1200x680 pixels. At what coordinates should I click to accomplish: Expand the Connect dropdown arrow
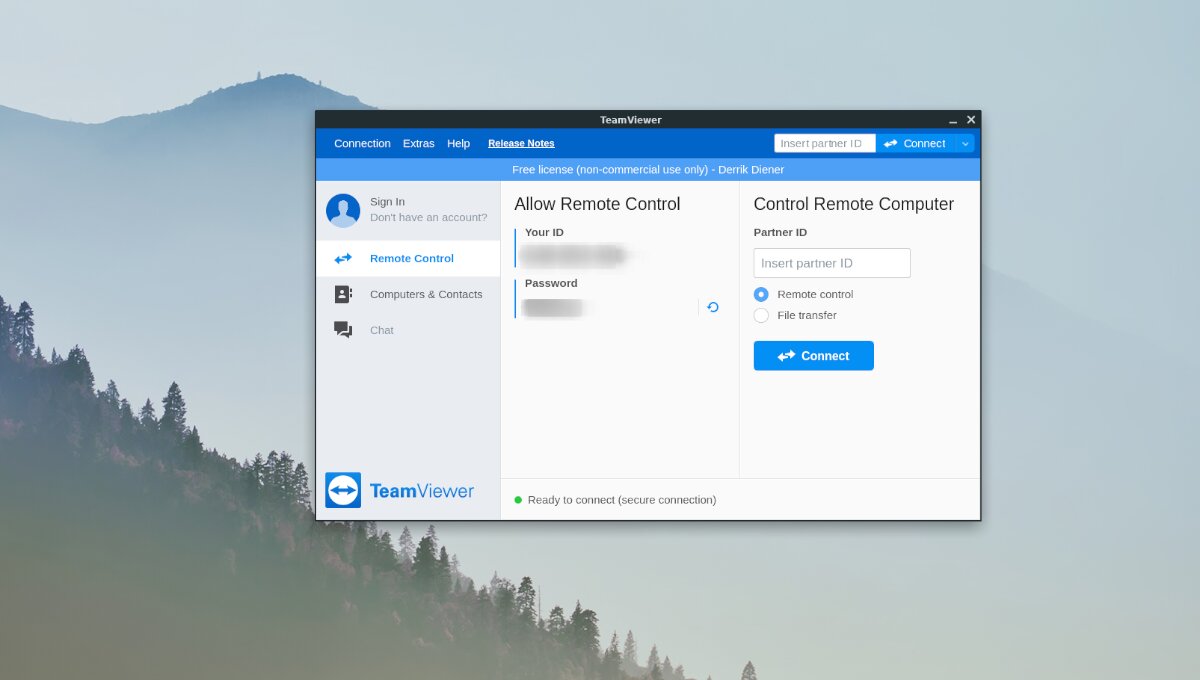click(964, 143)
